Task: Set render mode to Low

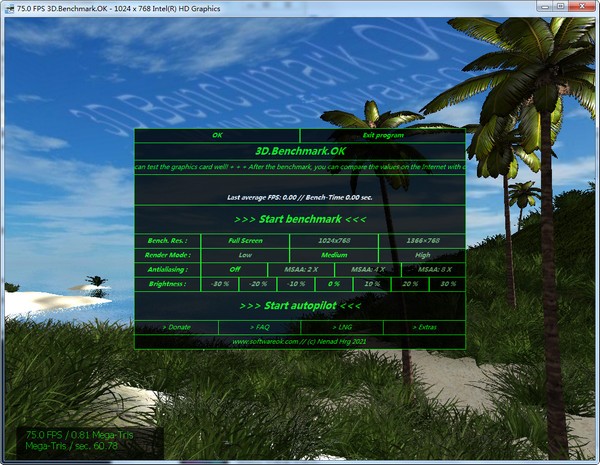Action: 245,255
